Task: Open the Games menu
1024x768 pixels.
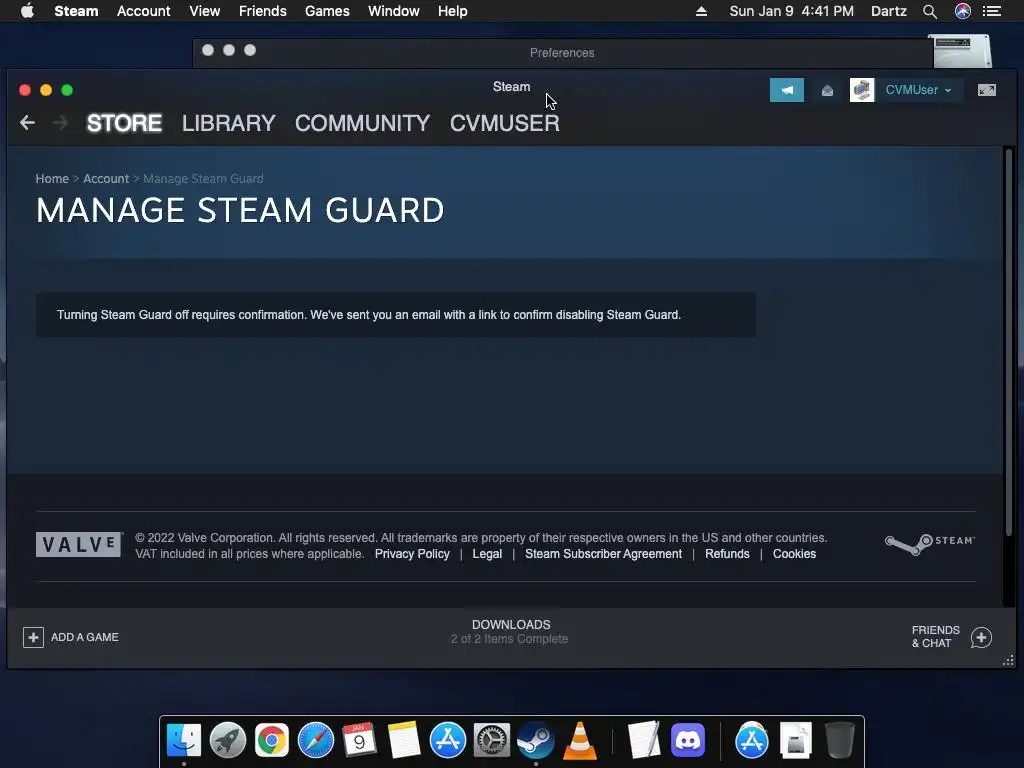Action: [327, 11]
